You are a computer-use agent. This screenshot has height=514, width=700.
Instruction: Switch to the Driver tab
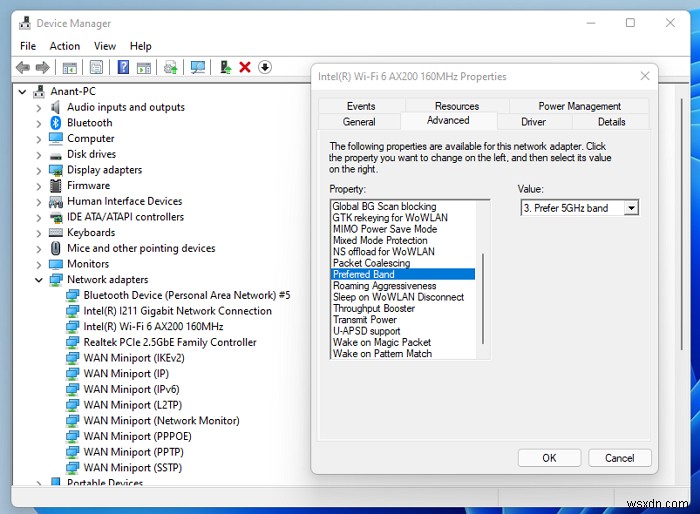(x=533, y=122)
